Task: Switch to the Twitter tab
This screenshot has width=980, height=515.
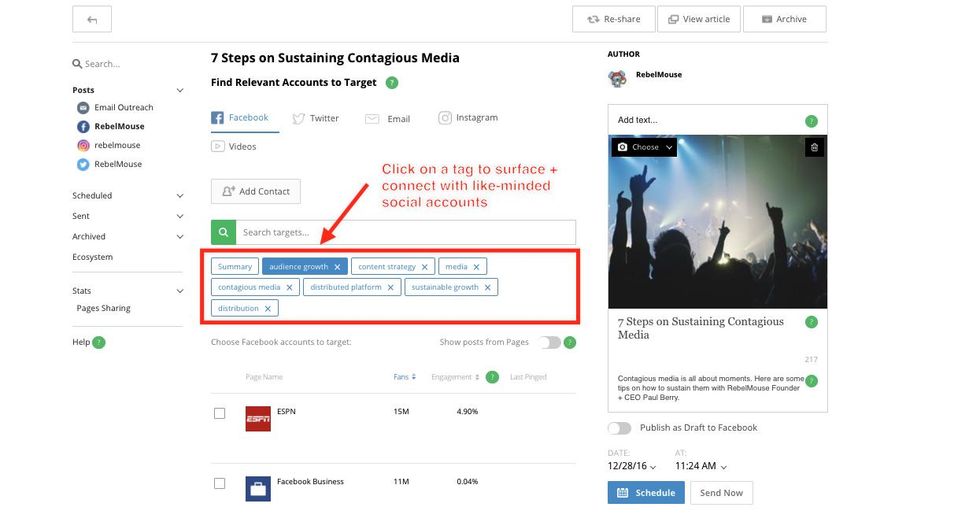Action: pos(315,118)
